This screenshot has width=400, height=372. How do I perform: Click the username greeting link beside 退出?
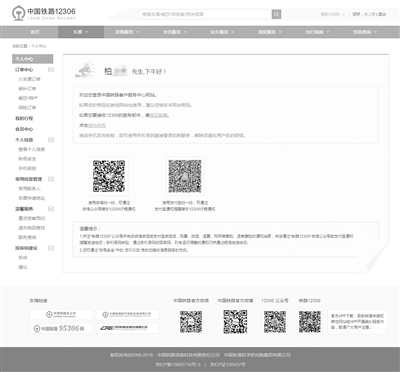368,14
